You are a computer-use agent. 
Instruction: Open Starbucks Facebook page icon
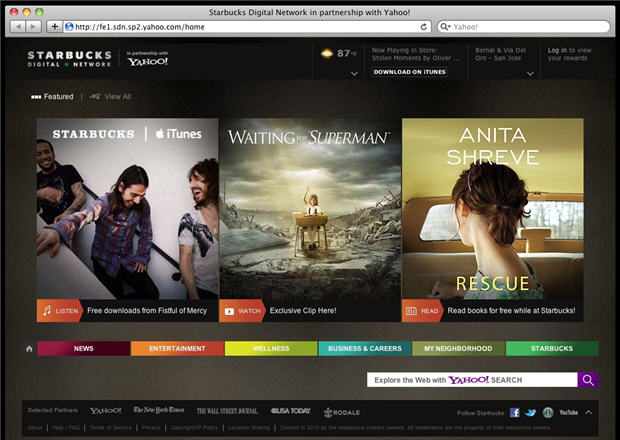coord(515,412)
